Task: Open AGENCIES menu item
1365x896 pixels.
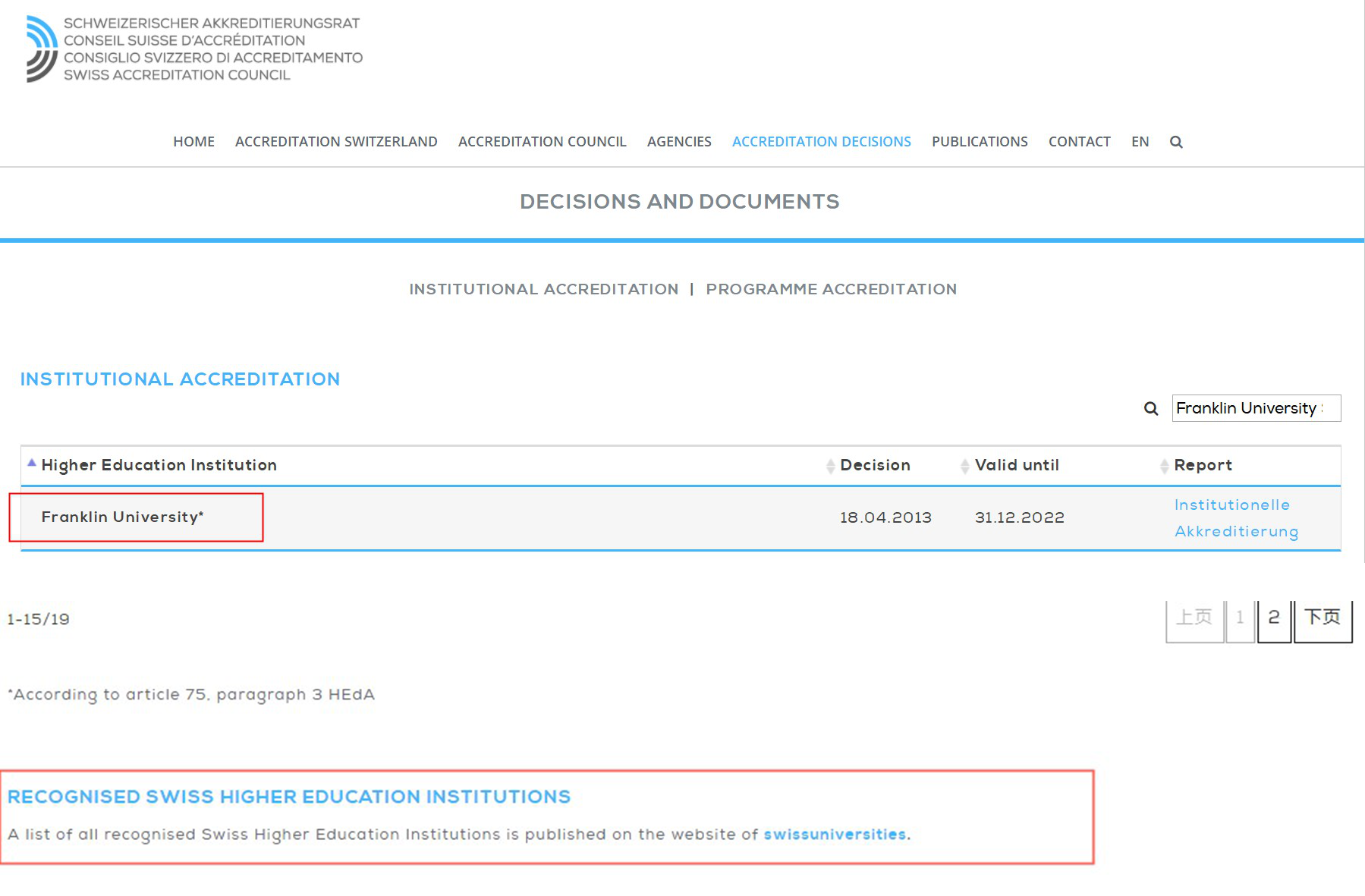Action: tap(679, 142)
